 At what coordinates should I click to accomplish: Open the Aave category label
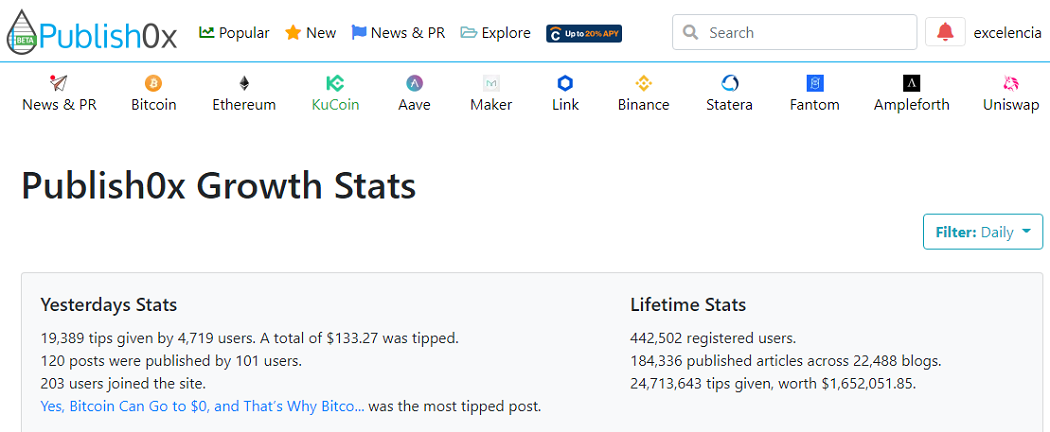[x=415, y=105]
